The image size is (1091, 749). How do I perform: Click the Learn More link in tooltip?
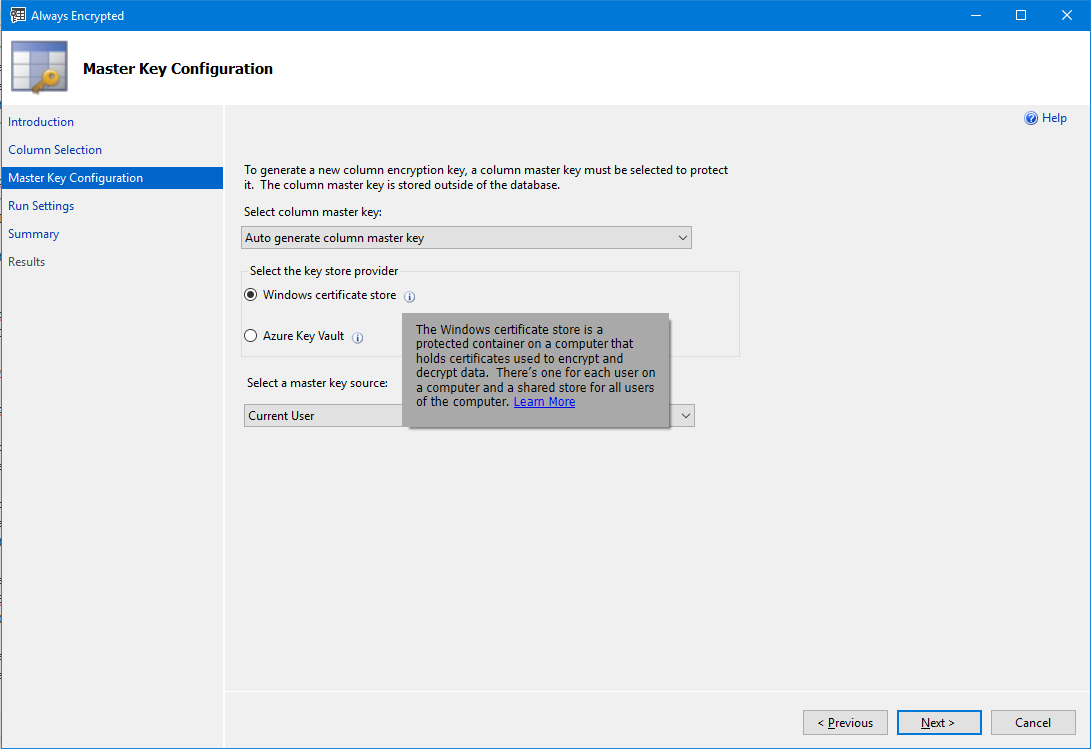tap(544, 402)
